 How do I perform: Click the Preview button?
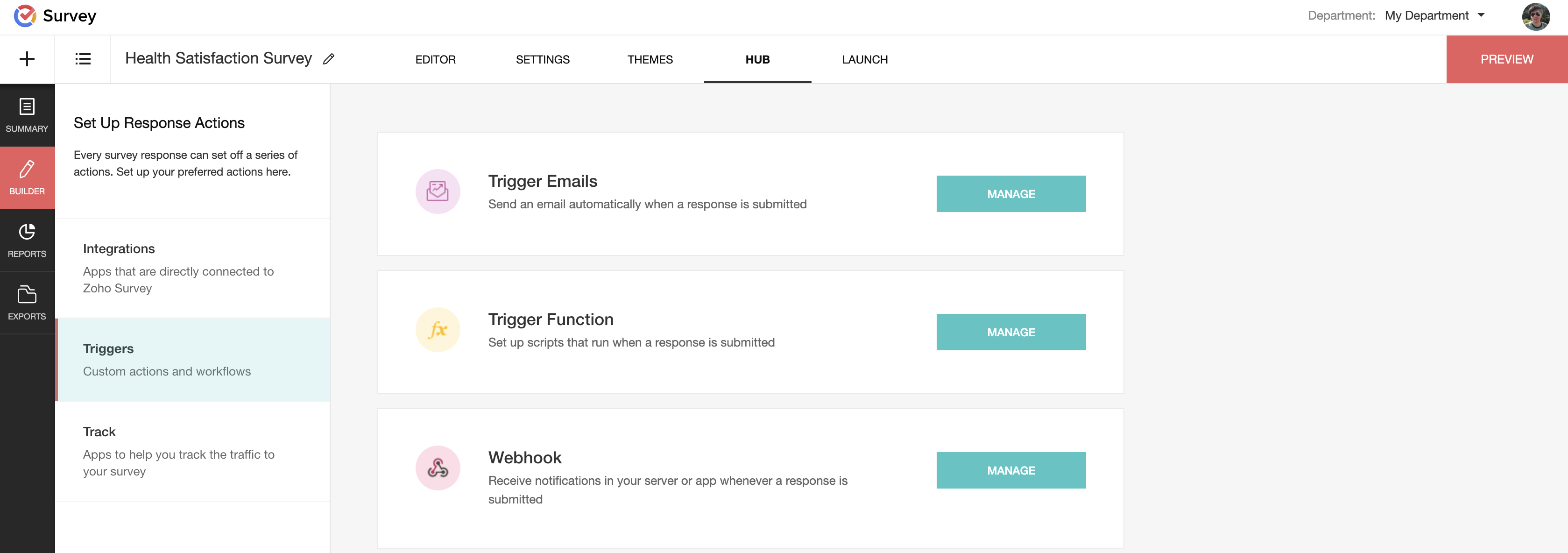coord(1506,59)
